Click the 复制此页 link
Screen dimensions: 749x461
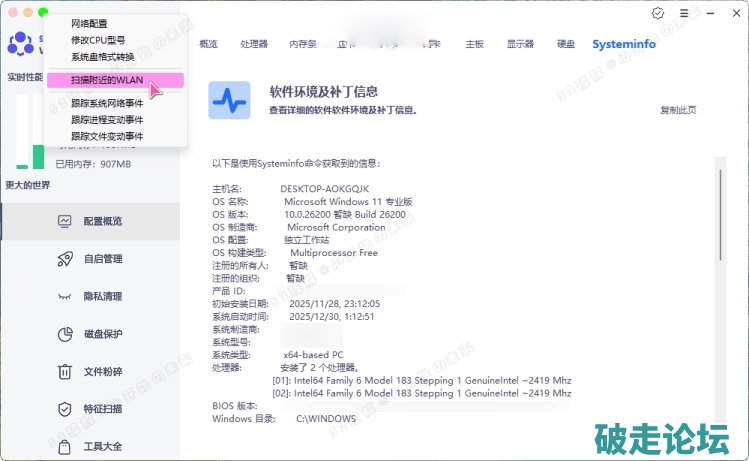pos(678,110)
